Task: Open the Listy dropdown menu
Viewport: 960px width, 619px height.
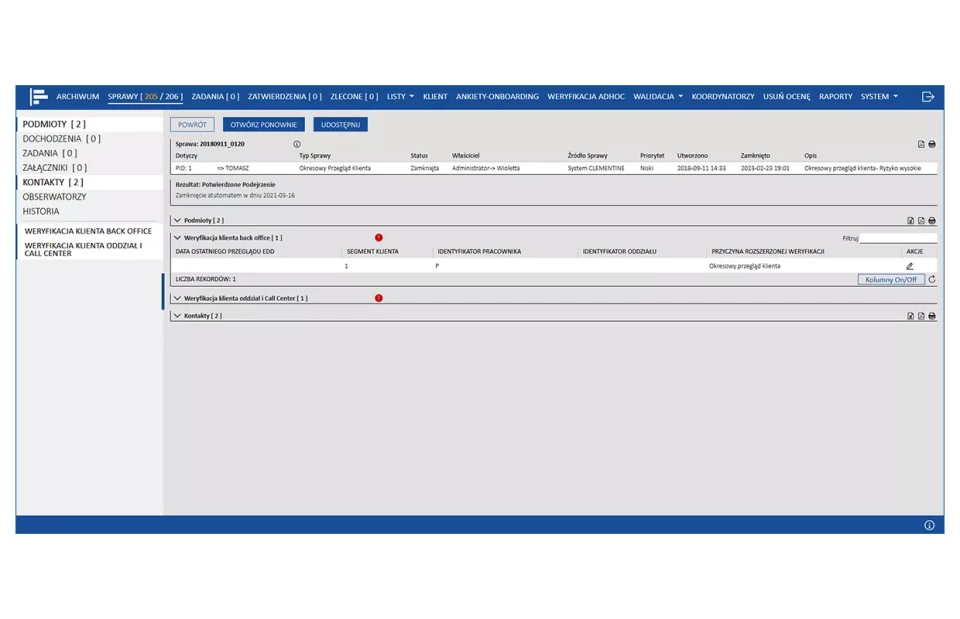Action: click(x=400, y=97)
